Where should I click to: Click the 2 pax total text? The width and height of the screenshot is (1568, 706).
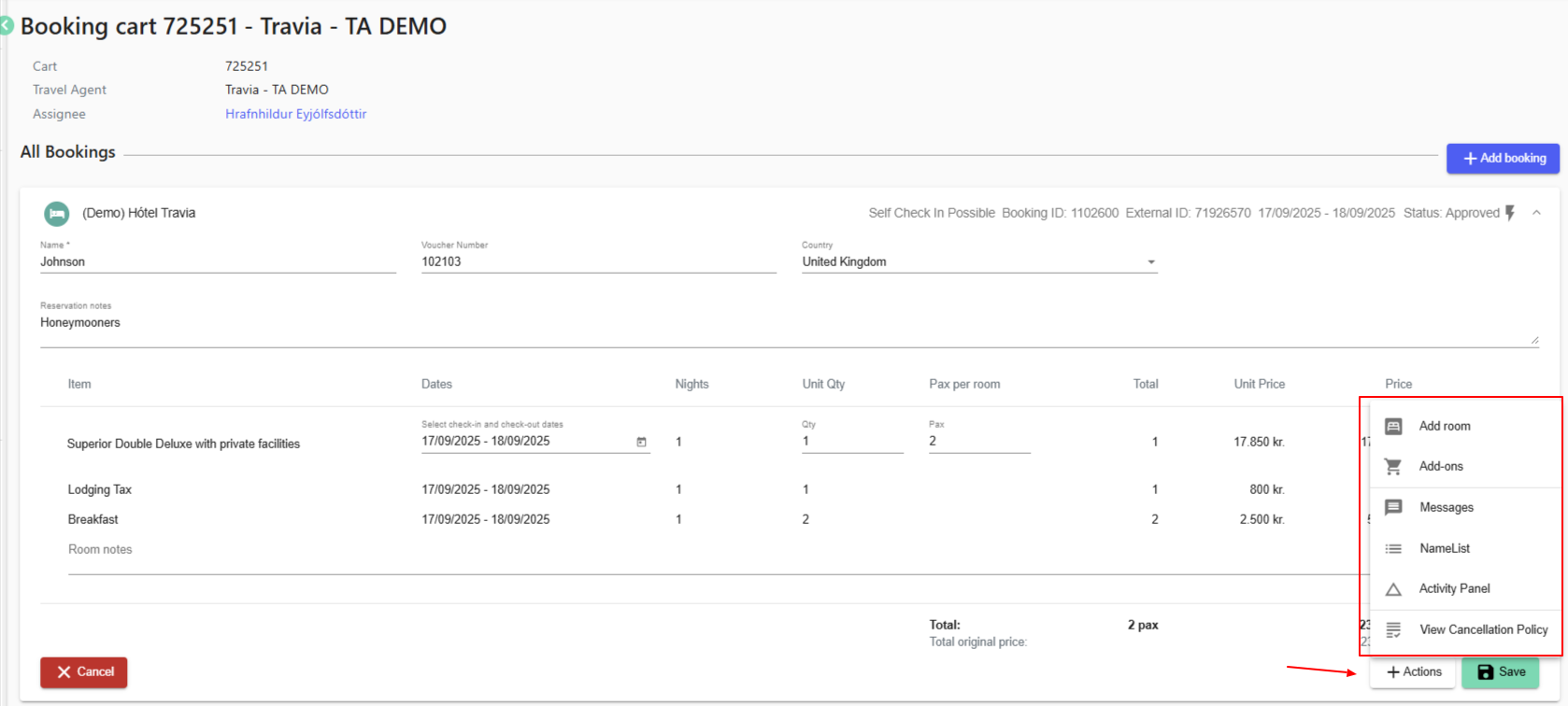click(1143, 625)
